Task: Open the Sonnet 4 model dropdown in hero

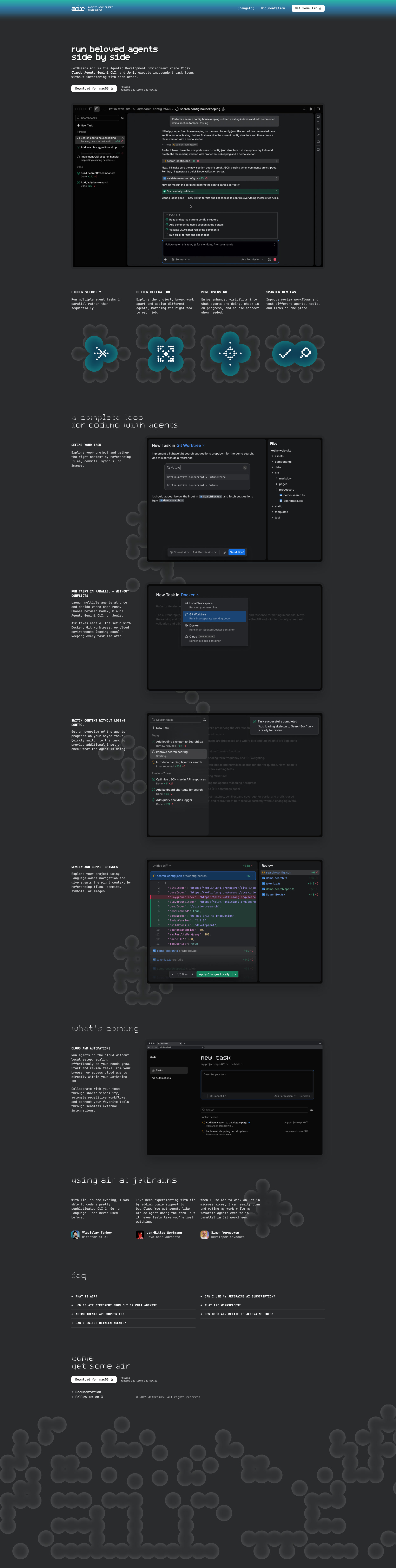Action: click(181, 259)
